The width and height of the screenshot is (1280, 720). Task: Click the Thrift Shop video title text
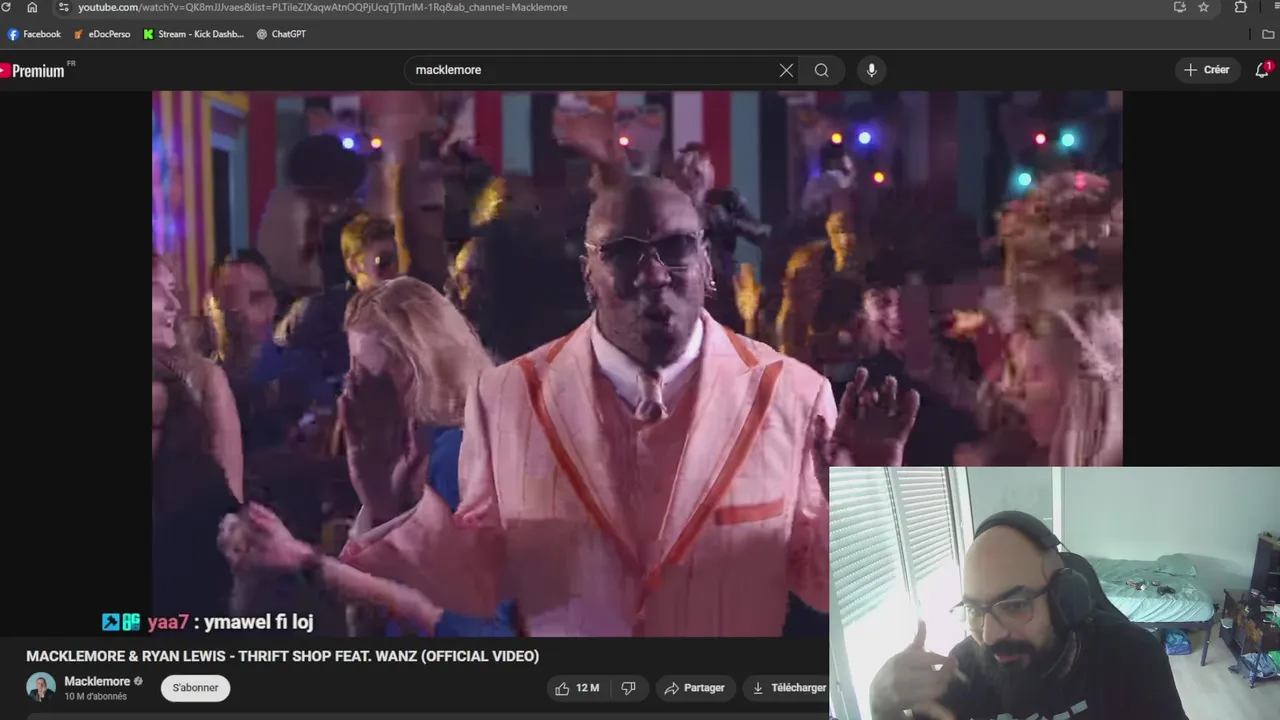[x=282, y=656]
